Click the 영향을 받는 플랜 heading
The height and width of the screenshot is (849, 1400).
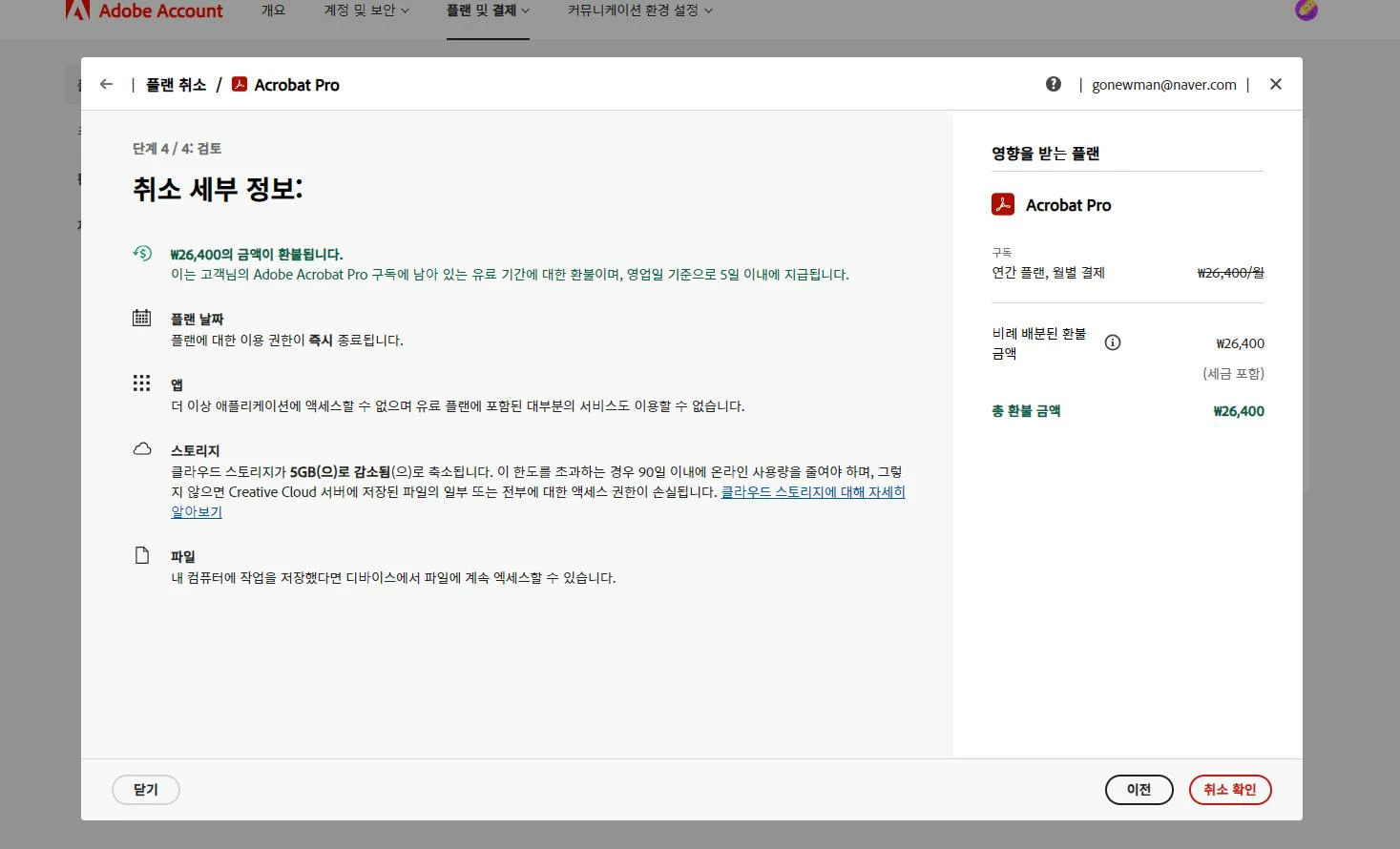[1046, 154]
